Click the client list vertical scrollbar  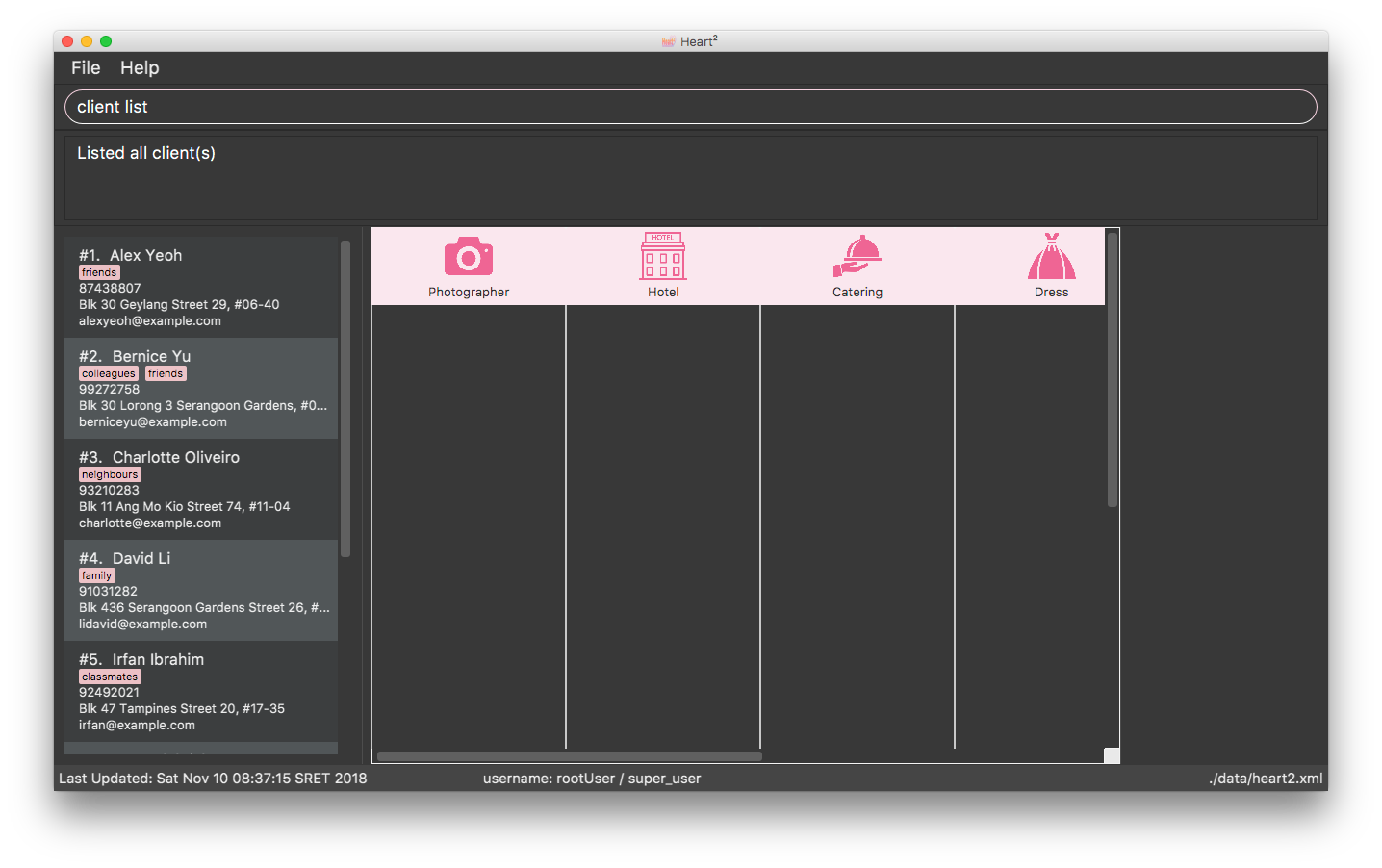pyautogui.click(x=345, y=398)
